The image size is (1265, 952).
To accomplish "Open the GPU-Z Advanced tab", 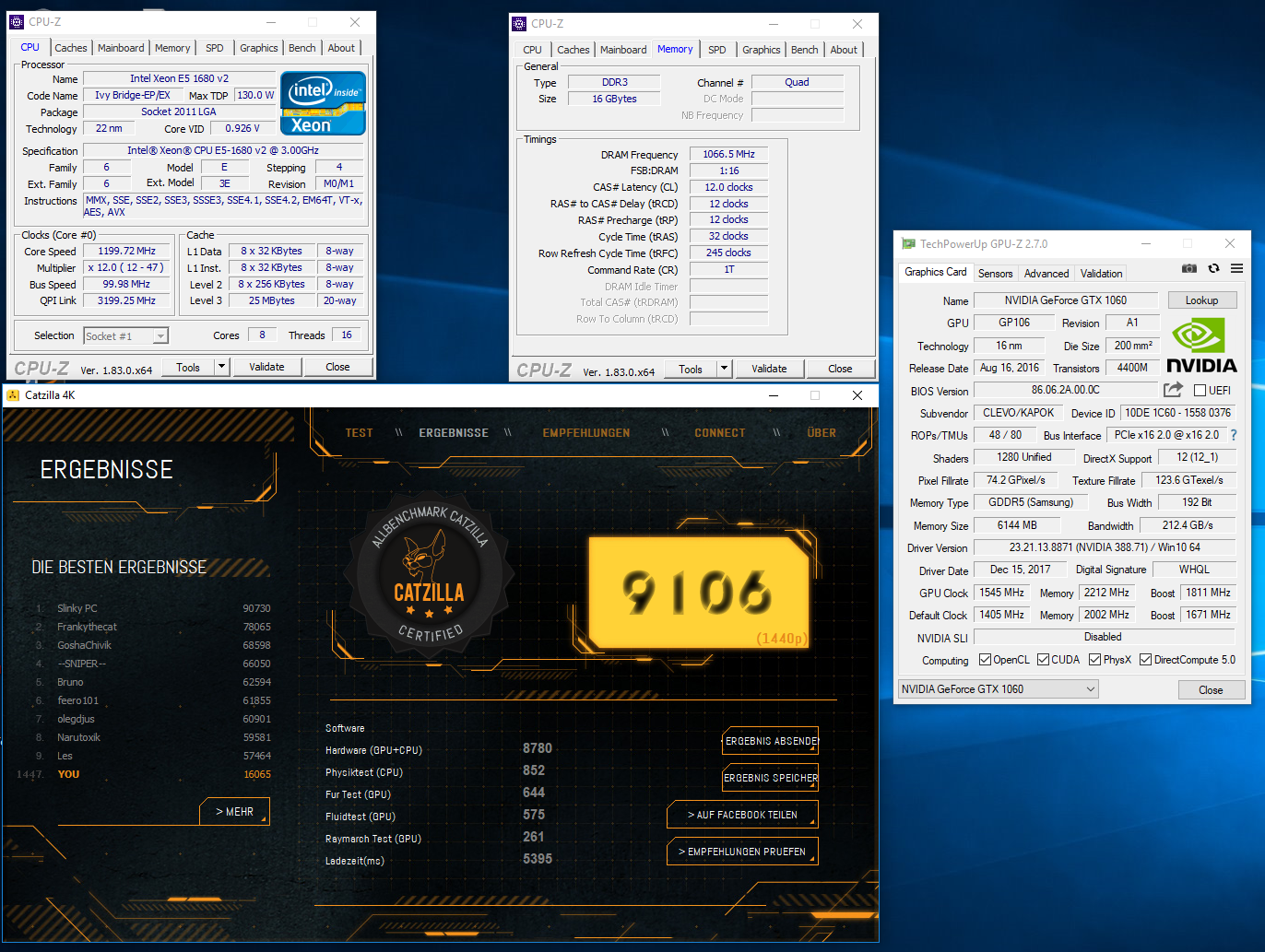I will 1046,274.
